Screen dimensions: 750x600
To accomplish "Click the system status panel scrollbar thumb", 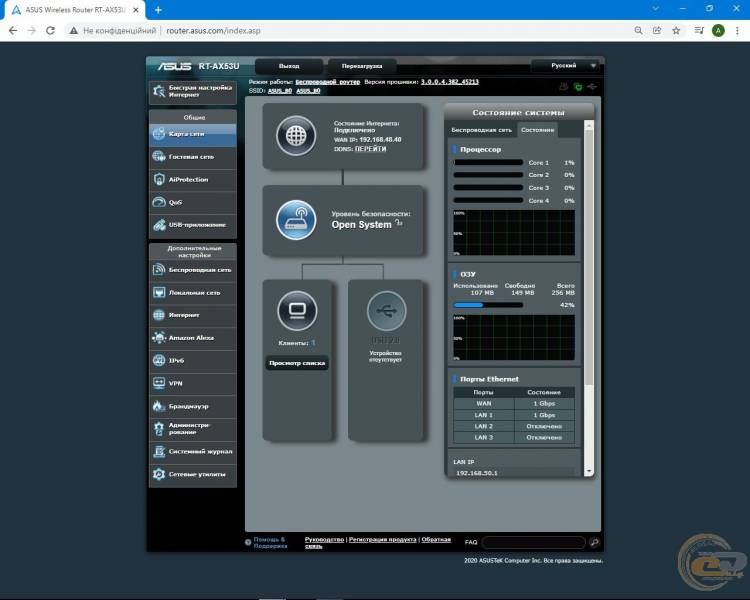I will pyautogui.click(x=589, y=257).
